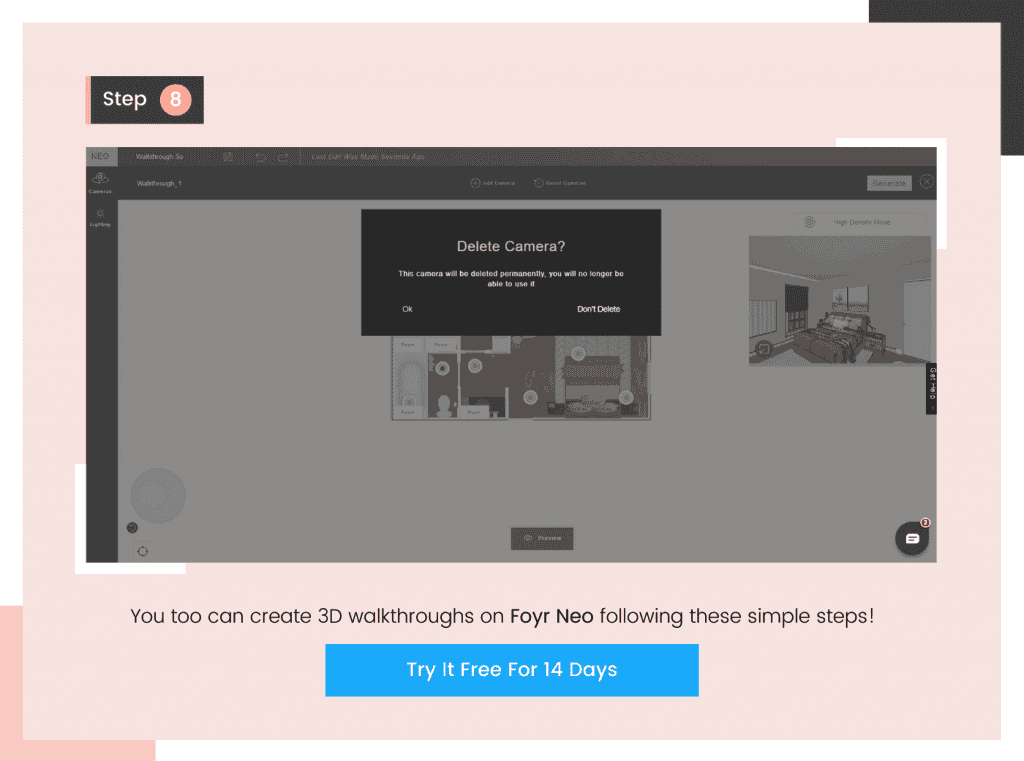Click the navigation joystick circle
The height and width of the screenshot is (761, 1024).
pos(158,494)
